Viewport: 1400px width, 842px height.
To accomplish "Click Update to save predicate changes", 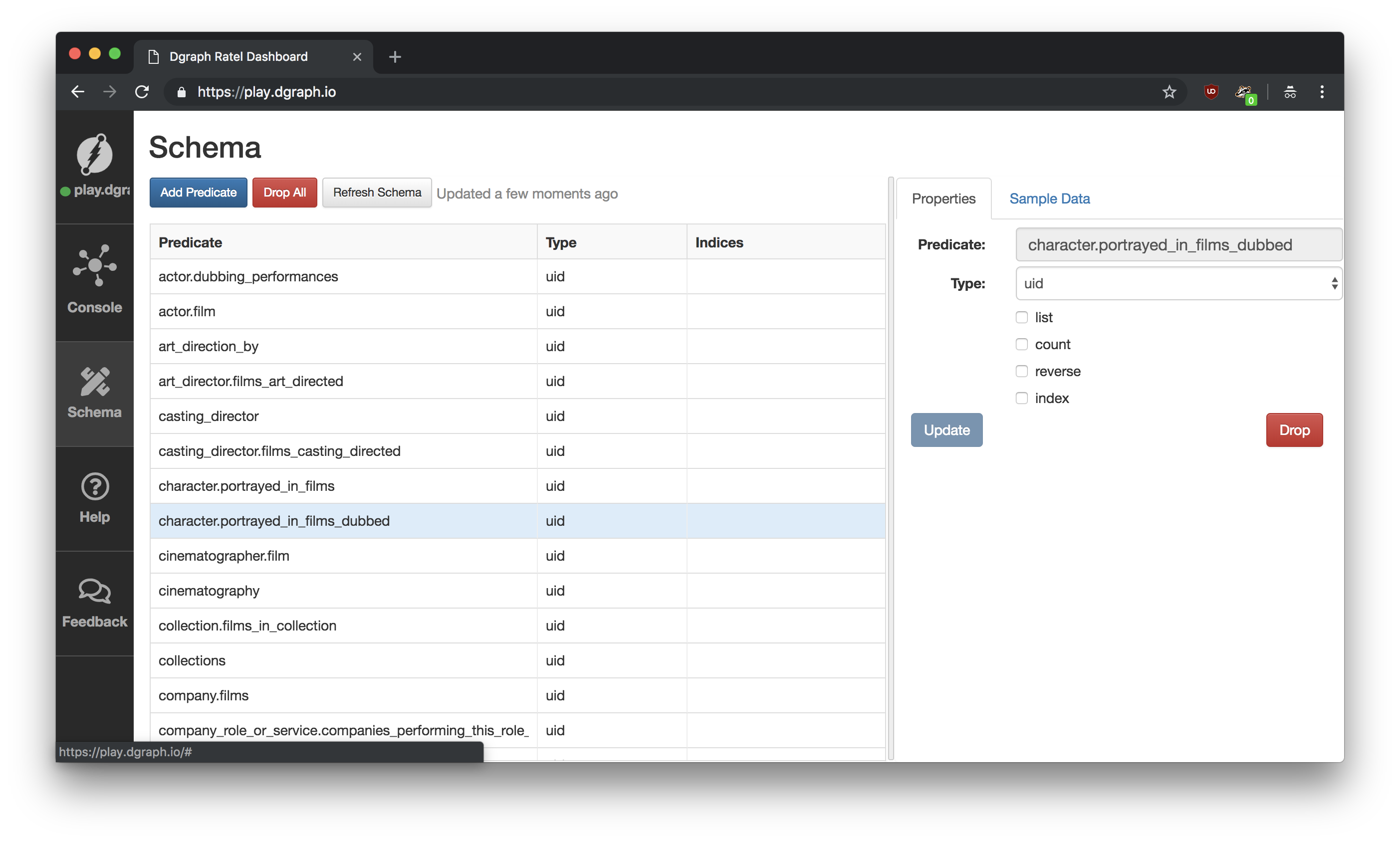I will (946, 429).
